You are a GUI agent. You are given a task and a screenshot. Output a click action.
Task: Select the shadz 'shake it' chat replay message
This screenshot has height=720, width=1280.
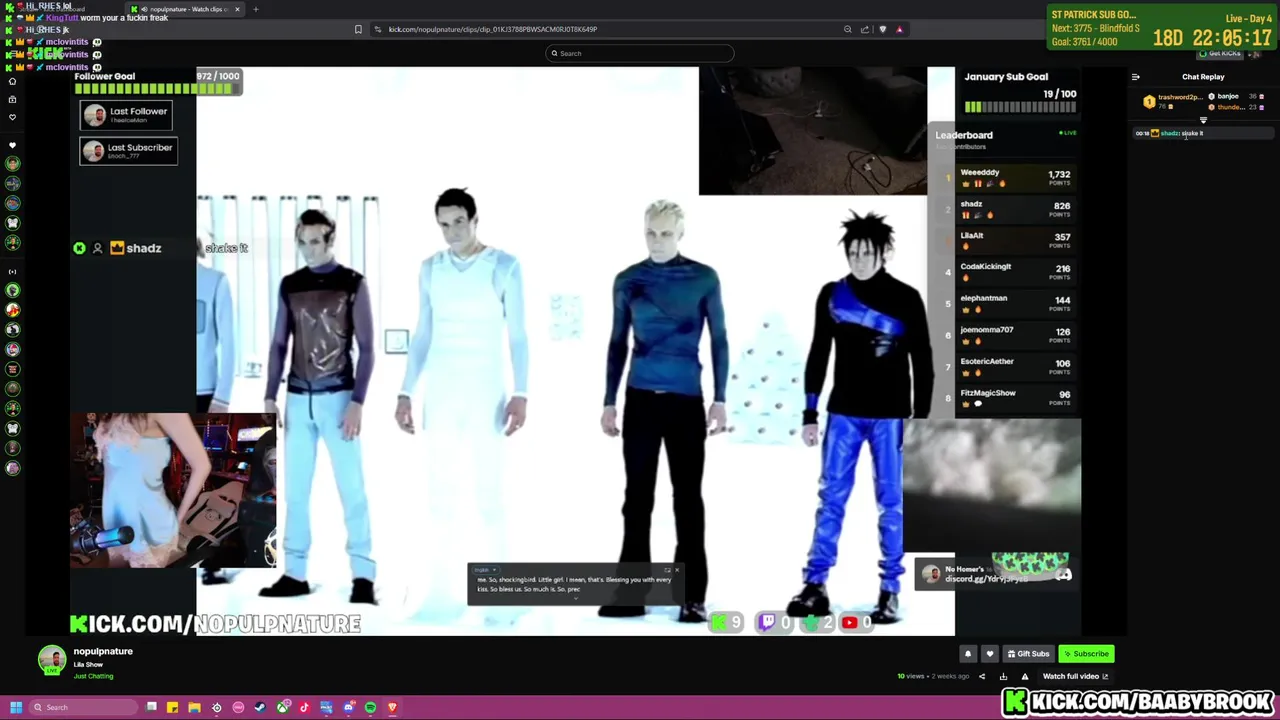tap(1203, 133)
